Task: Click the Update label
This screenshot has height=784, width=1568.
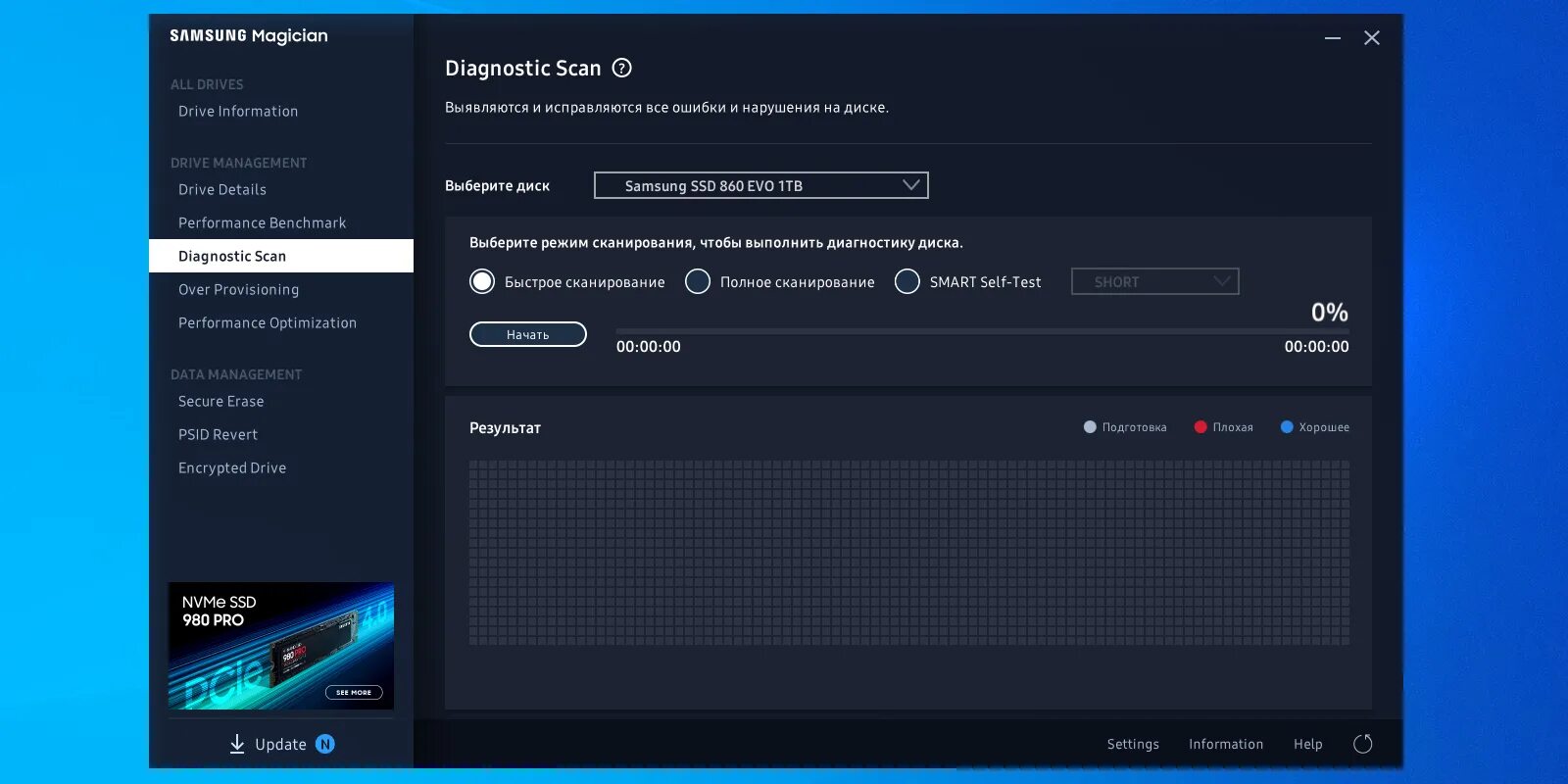Action: (x=280, y=744)
